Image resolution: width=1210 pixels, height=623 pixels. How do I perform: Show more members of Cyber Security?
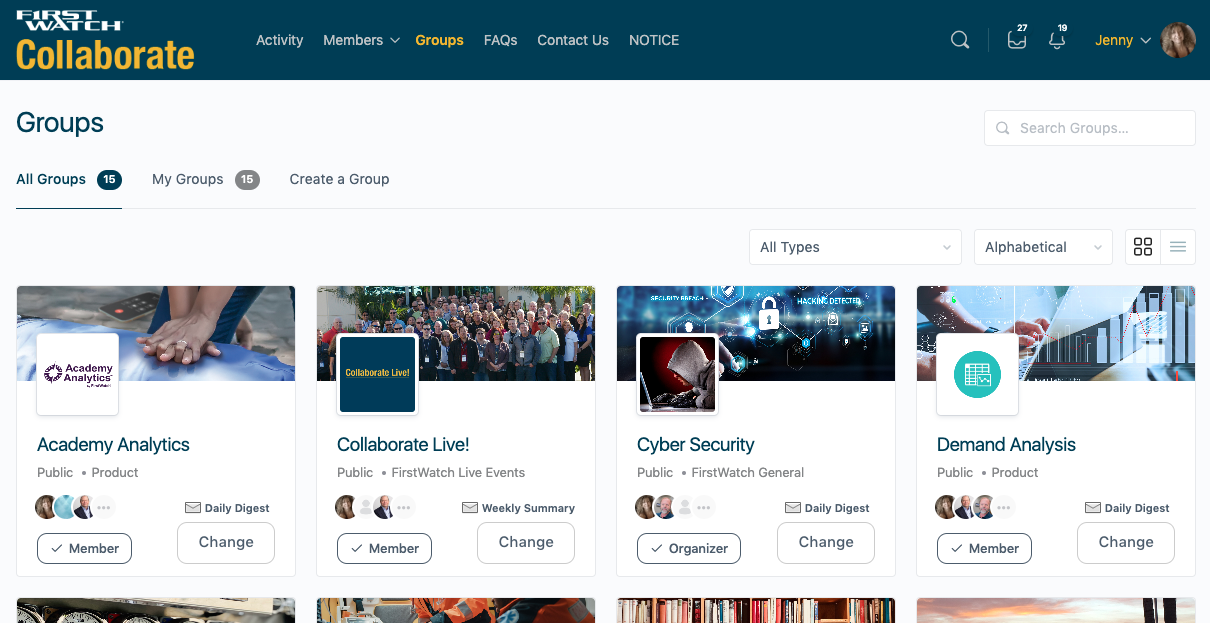point(704,507)
